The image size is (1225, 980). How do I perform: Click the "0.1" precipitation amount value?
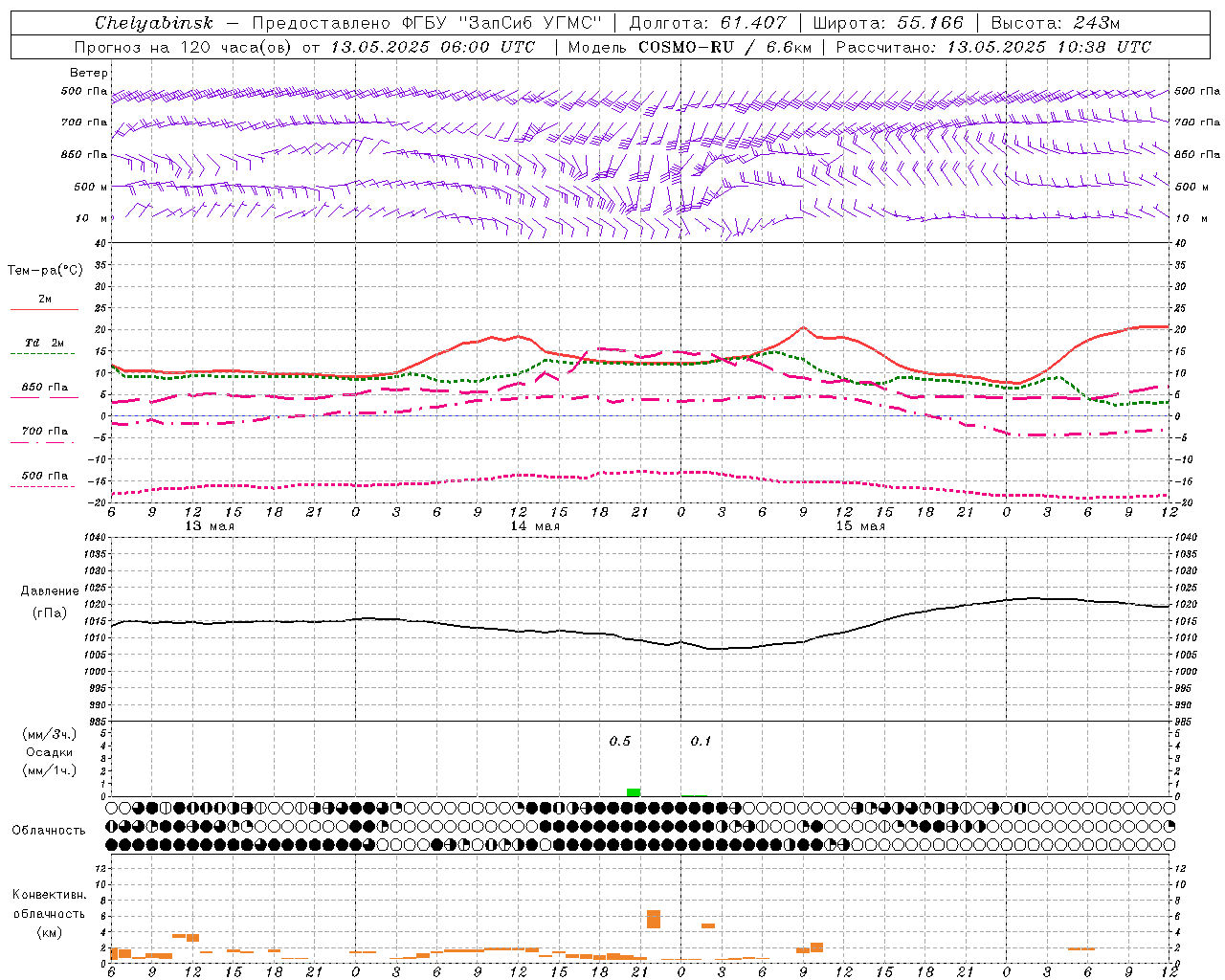point(702,741)
